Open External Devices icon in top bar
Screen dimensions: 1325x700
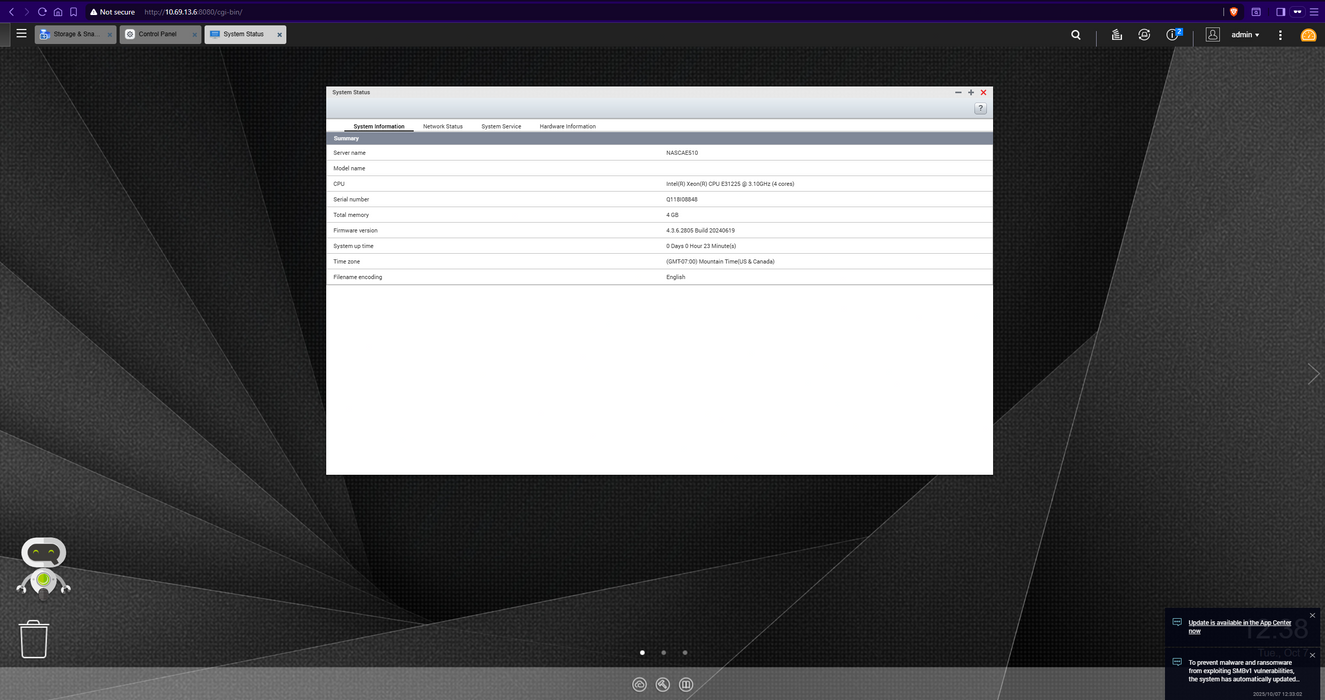click(x=1144, y=35)
